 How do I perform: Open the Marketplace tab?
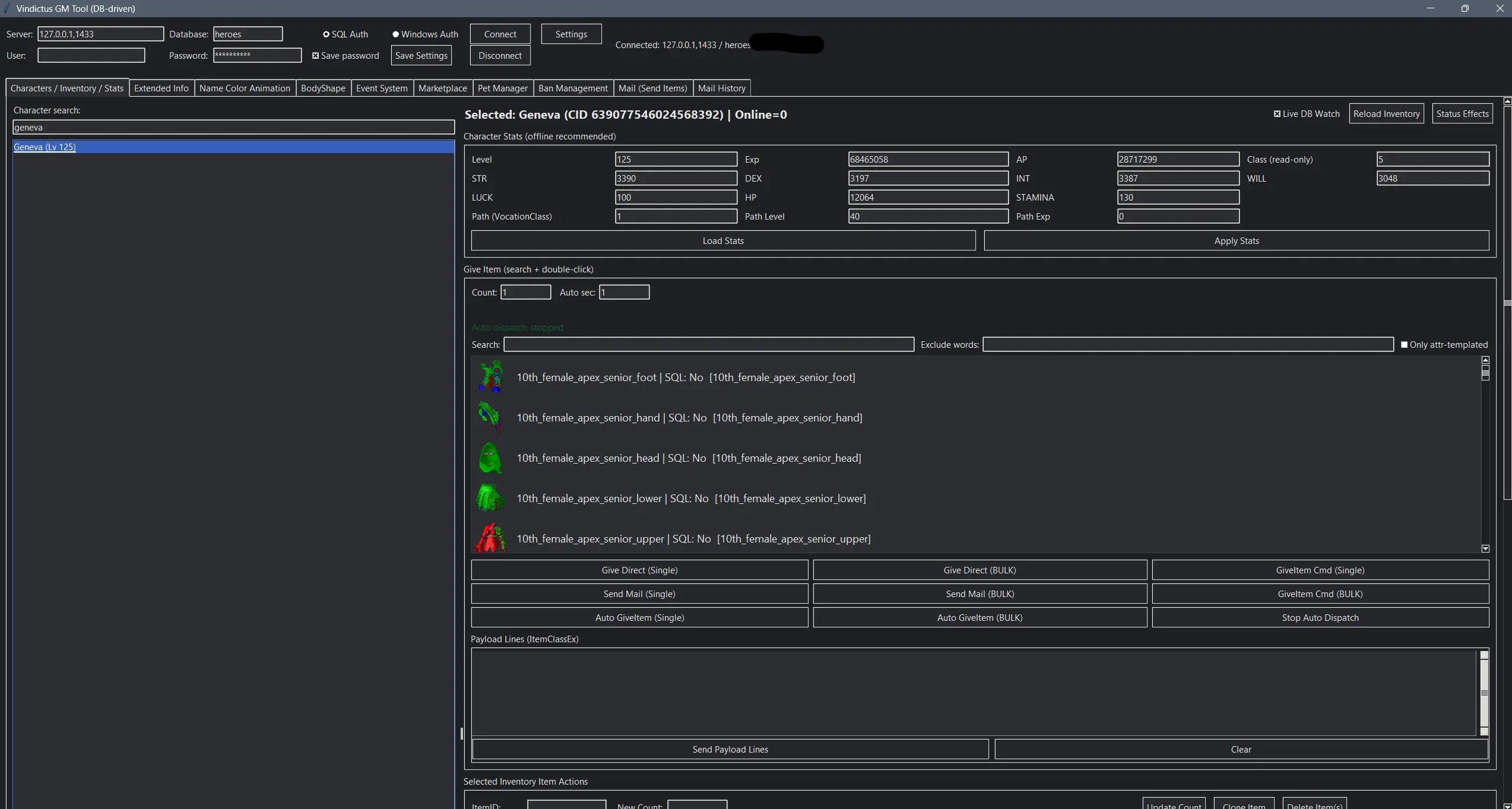(442, 88)
